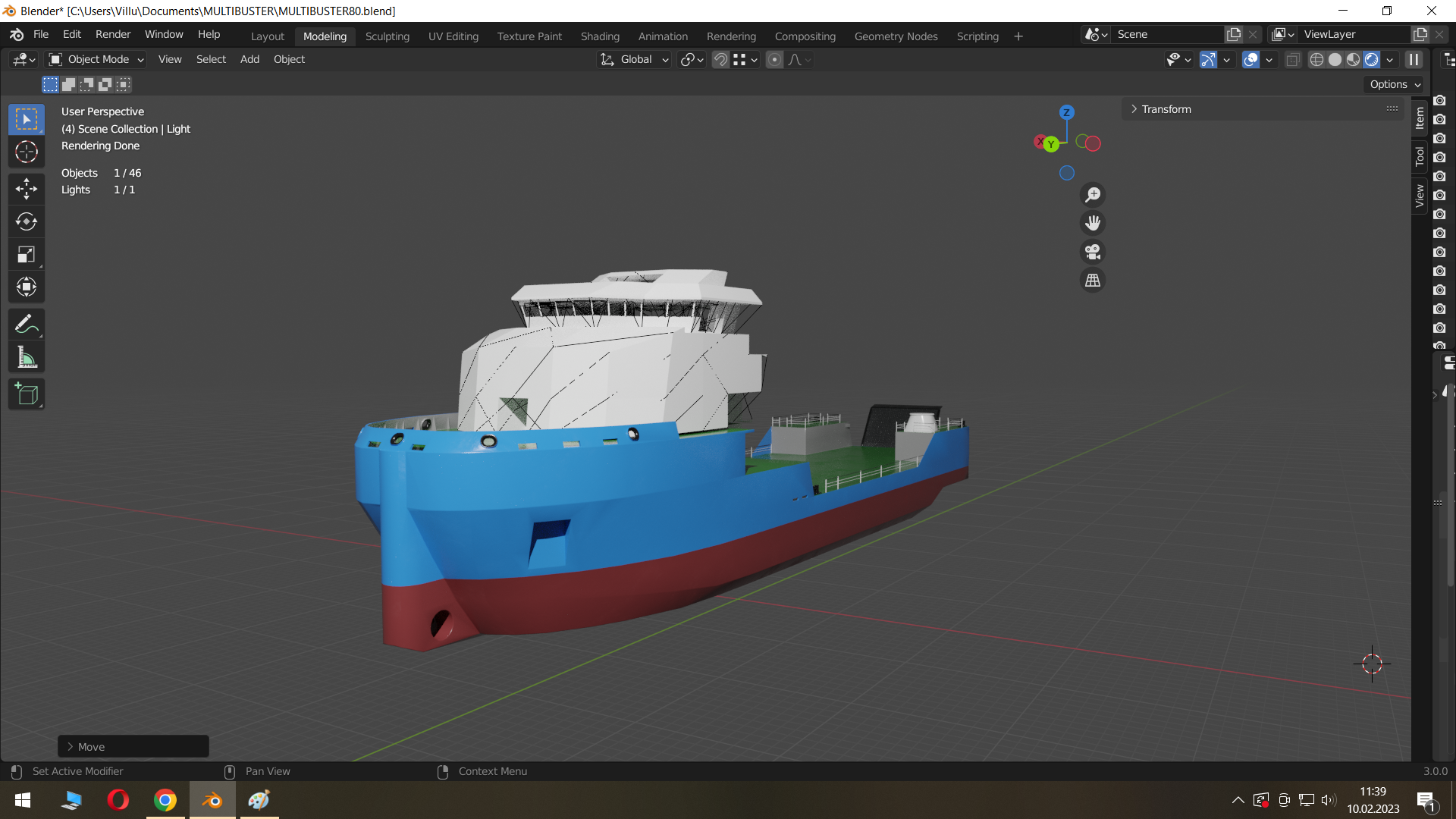Click the Z axis on navigation gizmo

(x=1067, y=112)
